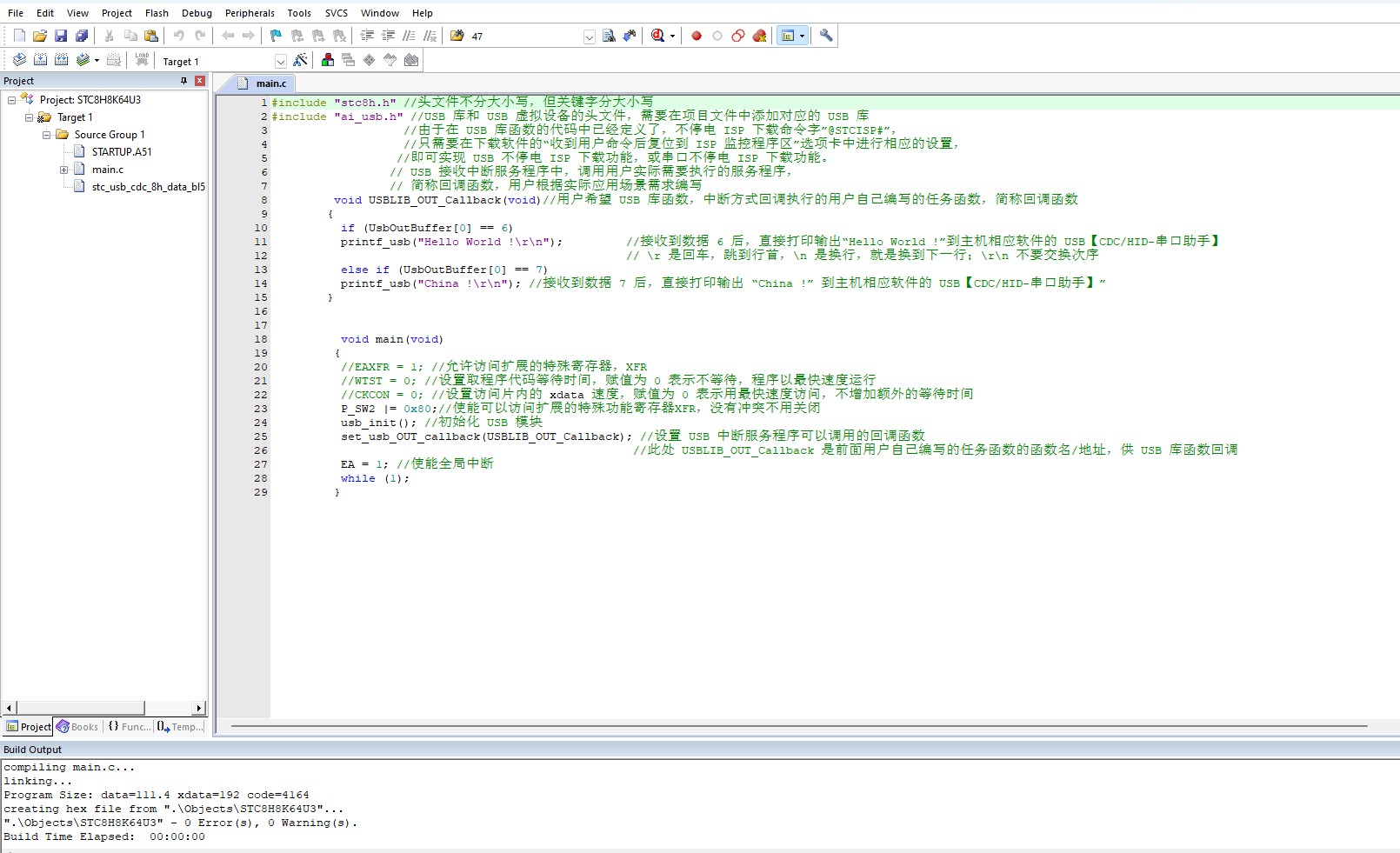Save the current file with the floppy icon
Screen dimensions: 1400x853
[x=61, y=36]
